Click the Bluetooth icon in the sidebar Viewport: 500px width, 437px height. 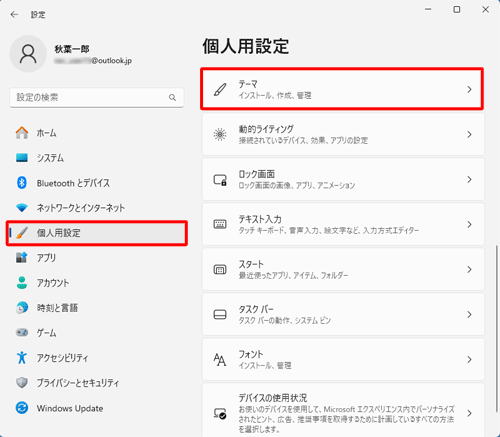click(22, 183)
